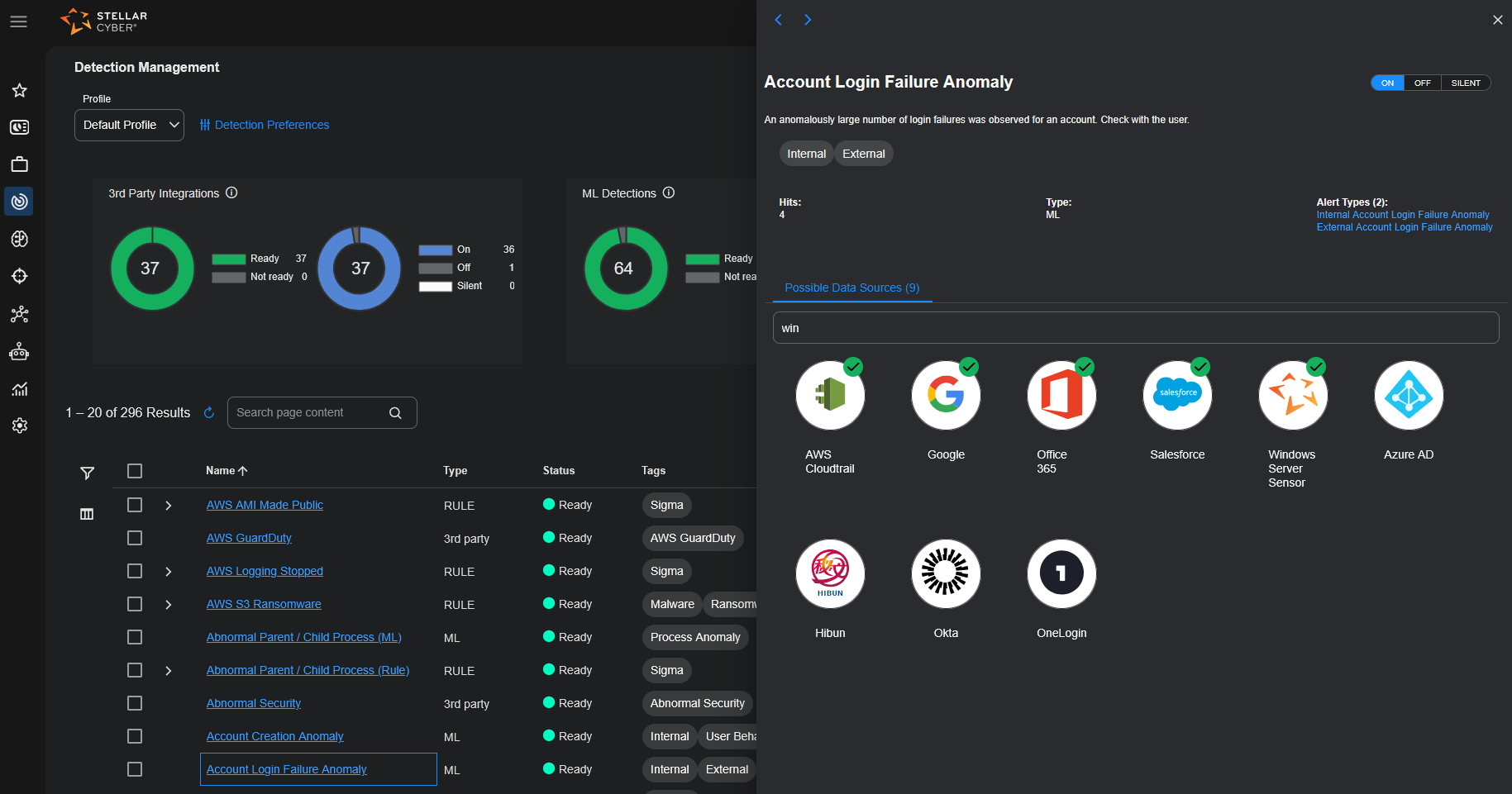1512x794 pixels.
Task: Select the Okta data source icon
Action: [946, 574]
